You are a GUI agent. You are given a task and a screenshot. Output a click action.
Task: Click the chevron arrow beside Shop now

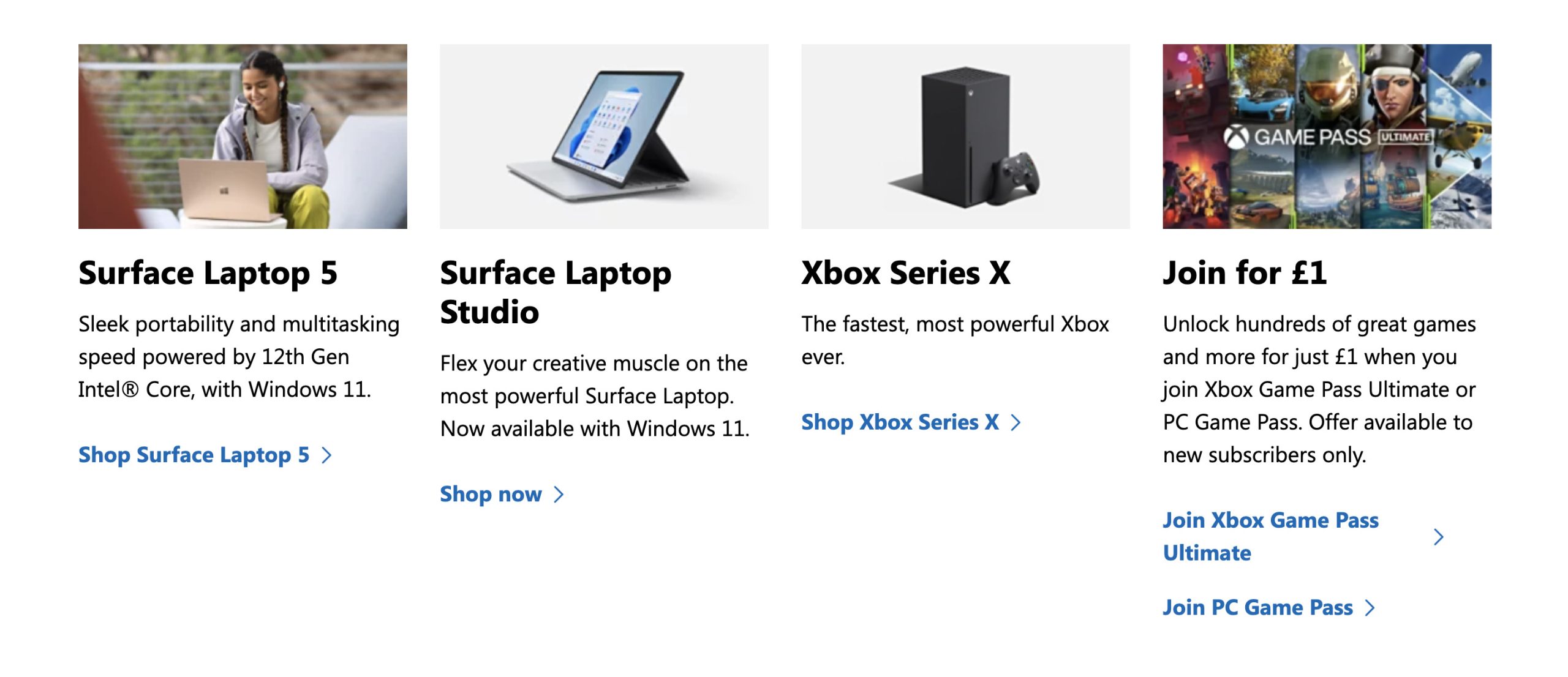click(x=558, y=494)
